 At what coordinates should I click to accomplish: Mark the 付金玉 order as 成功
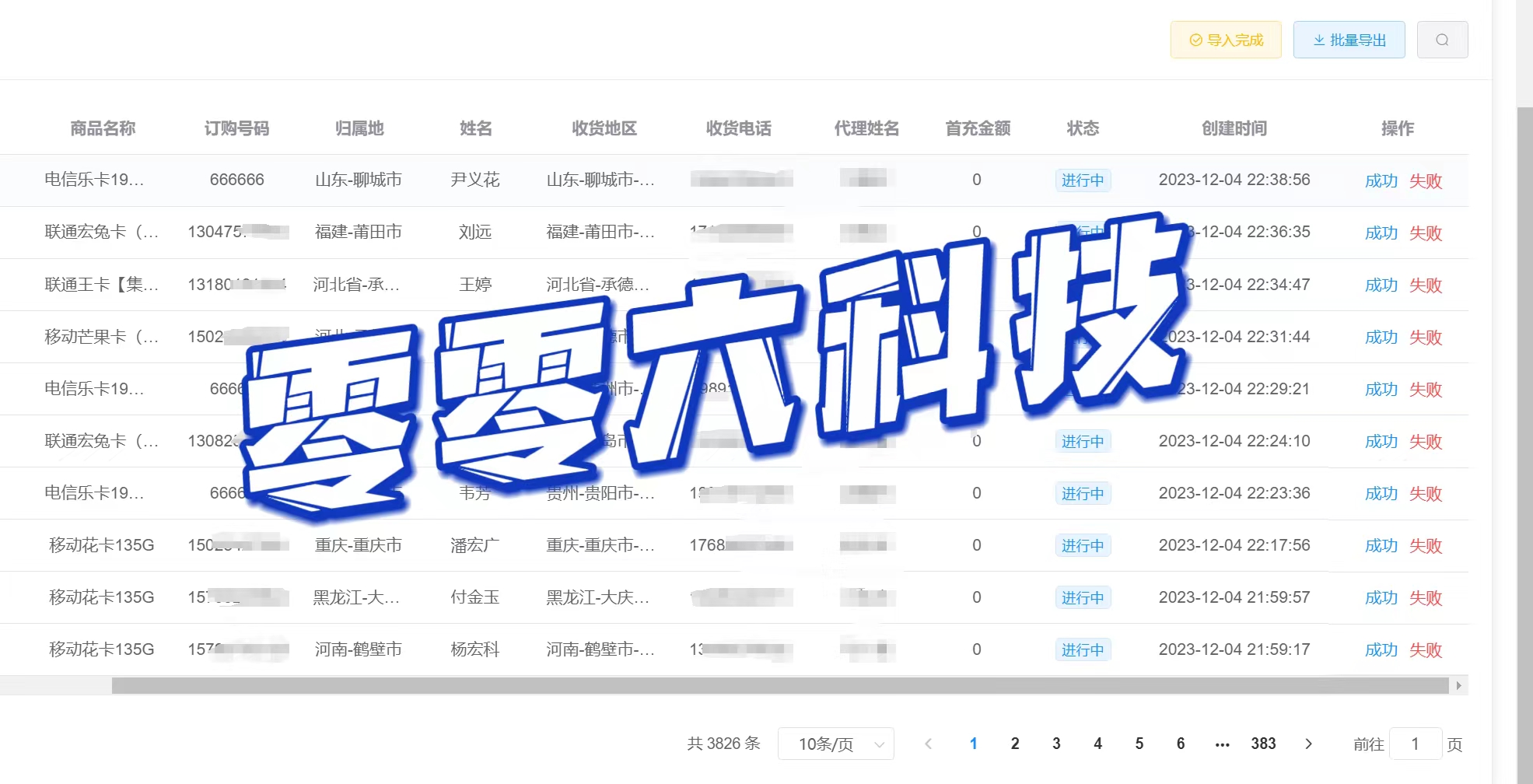coord(1381,597)
